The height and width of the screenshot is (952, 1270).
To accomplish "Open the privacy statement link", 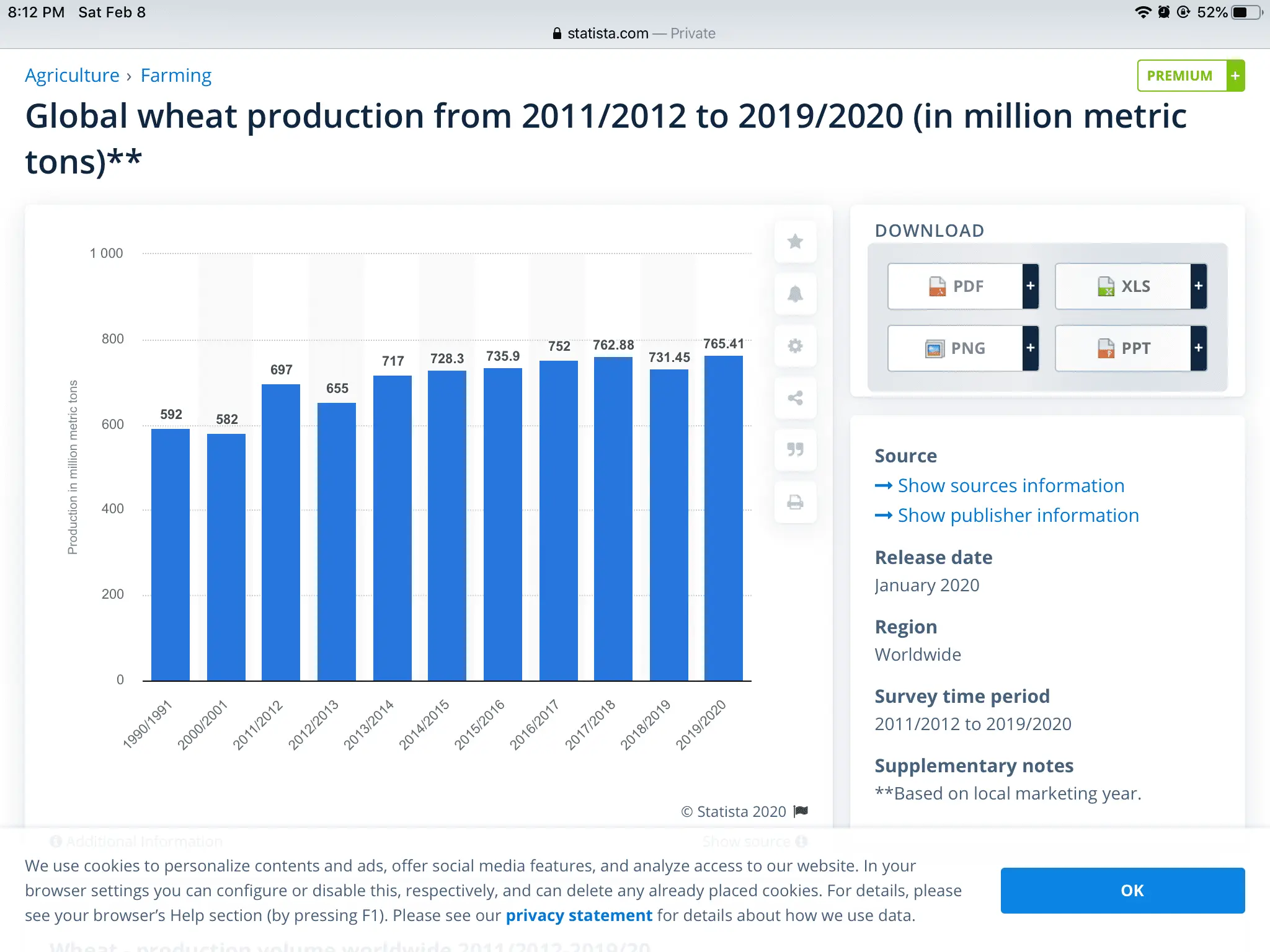I will pos(579,915).
